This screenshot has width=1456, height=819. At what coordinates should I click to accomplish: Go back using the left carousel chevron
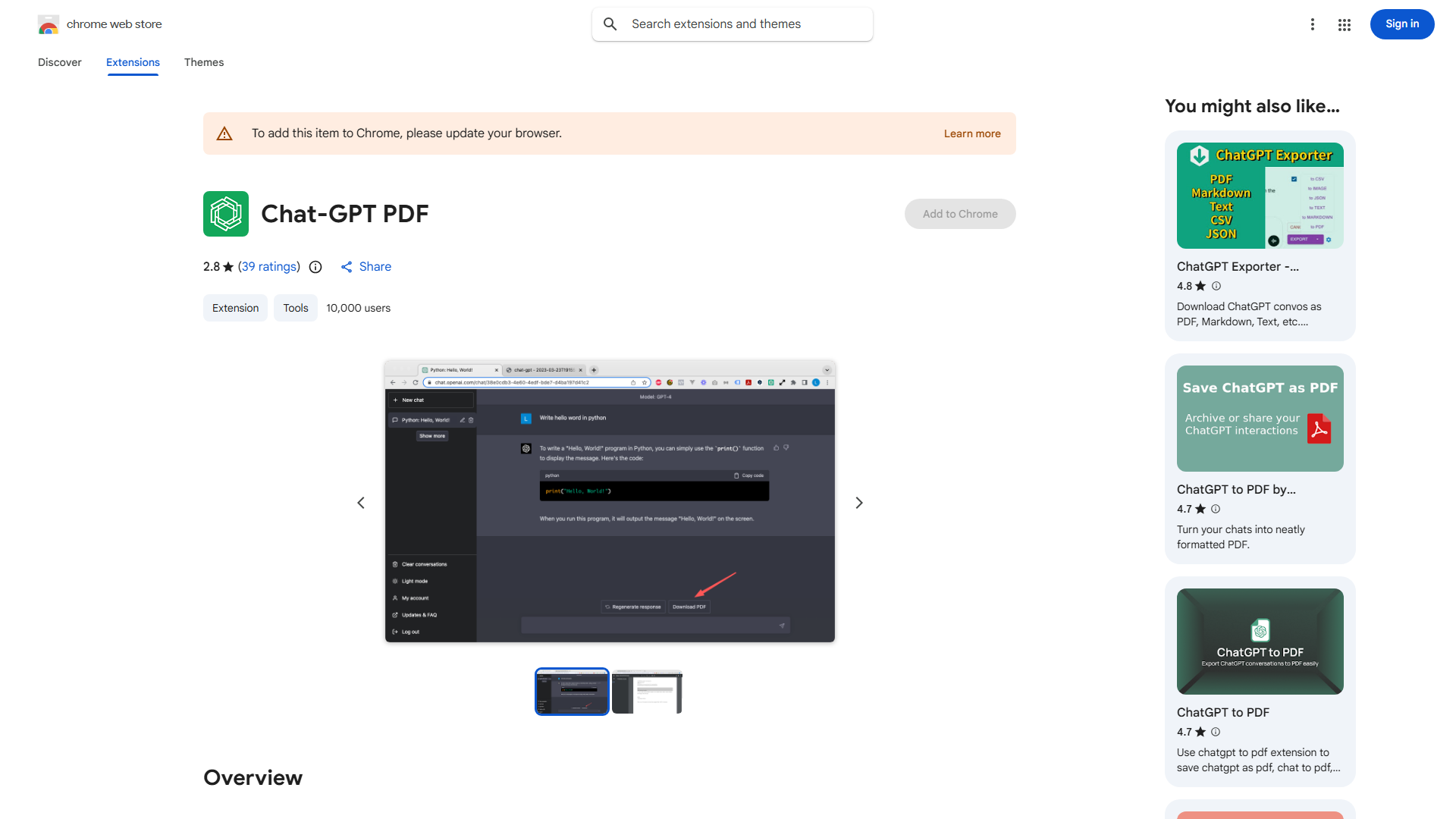click(361, 502)
